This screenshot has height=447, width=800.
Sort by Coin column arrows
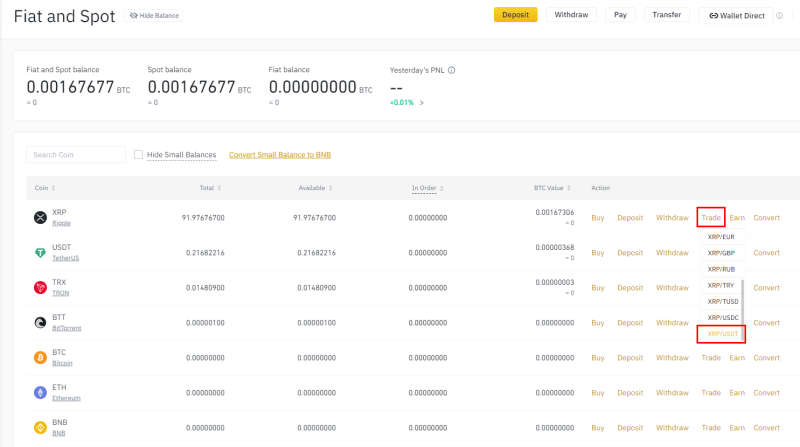[53, 188]
